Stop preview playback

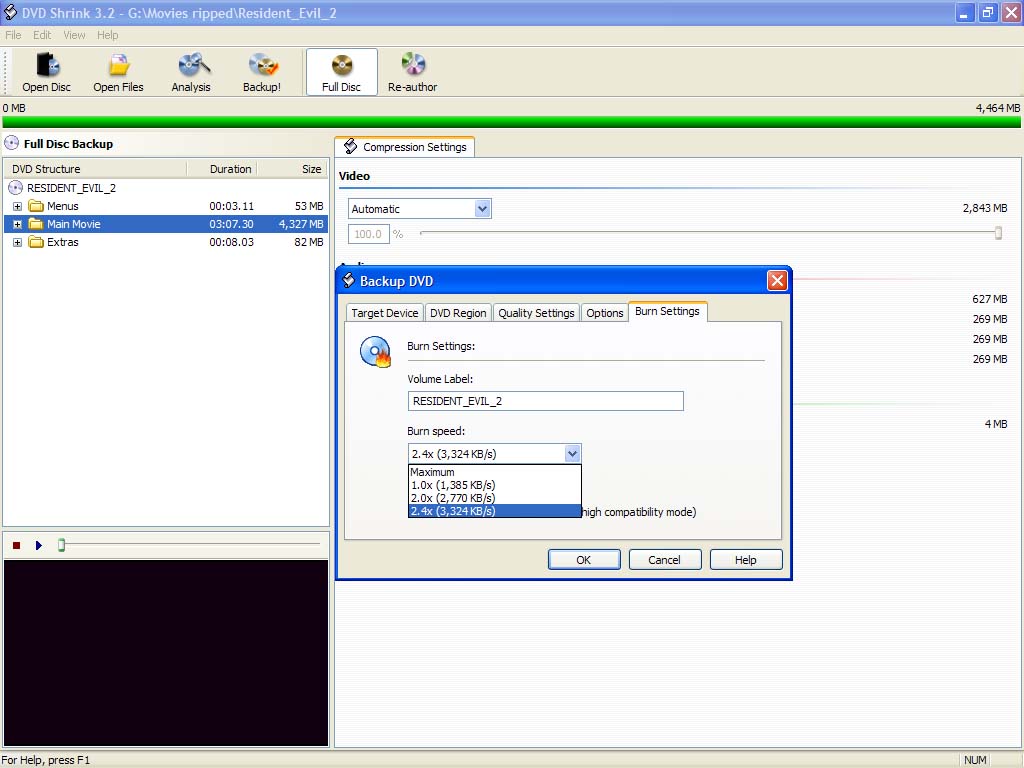(16, 545)
